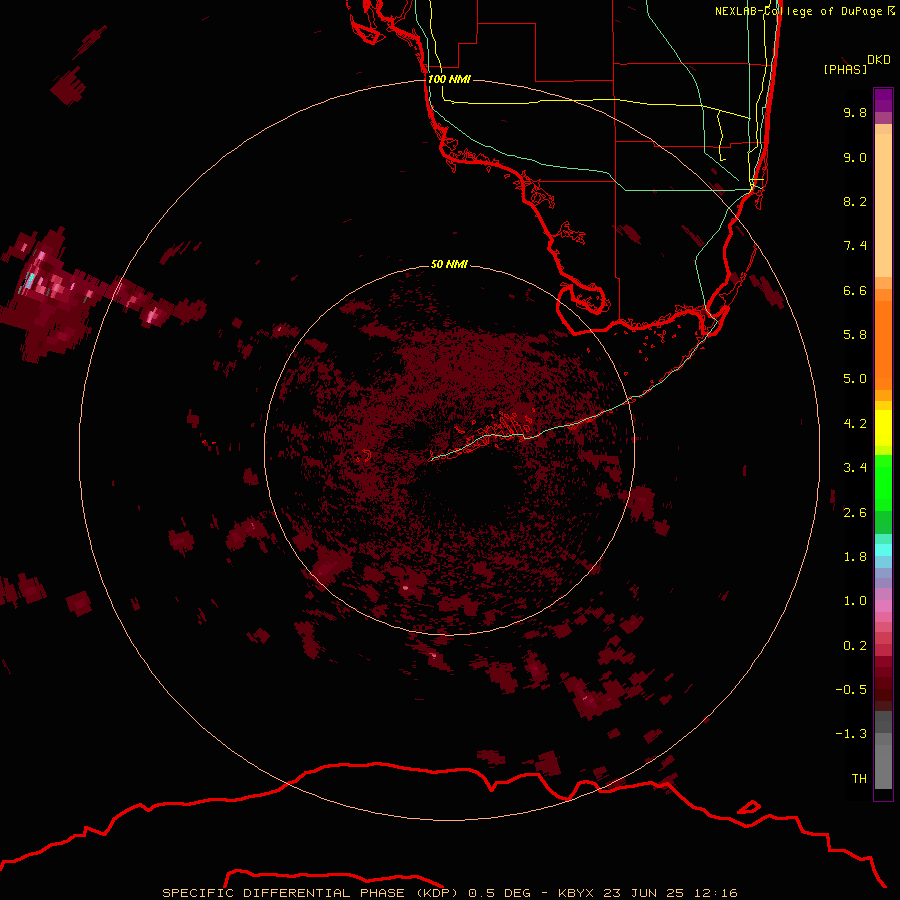Image resolution: width=900 pixels, height=900 pixels.
Task: Click the 7.4 value on color scale
Action: pyautogui.click(x=855, y=246)
